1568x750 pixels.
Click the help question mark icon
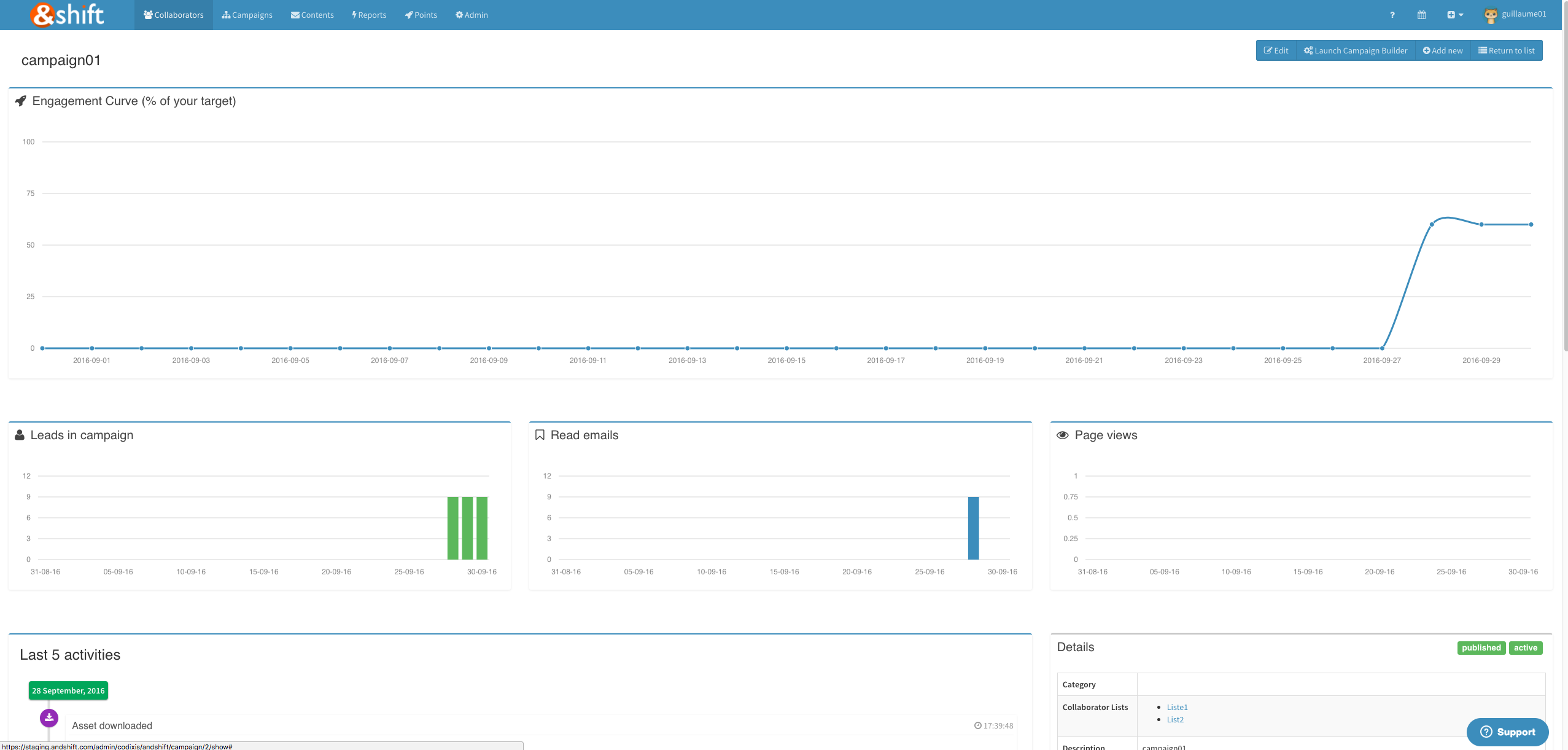[x=1392, y=15]
